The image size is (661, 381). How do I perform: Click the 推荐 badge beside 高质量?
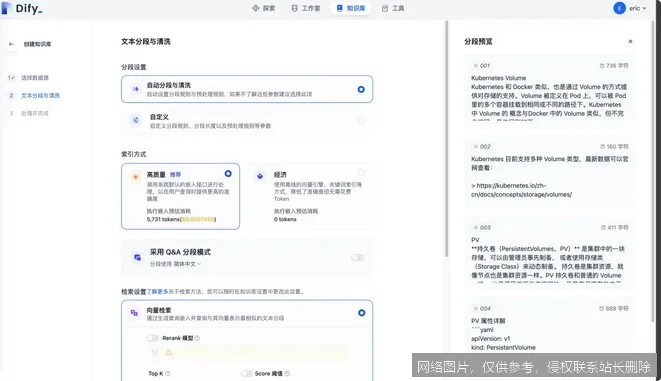pos(175,174)
